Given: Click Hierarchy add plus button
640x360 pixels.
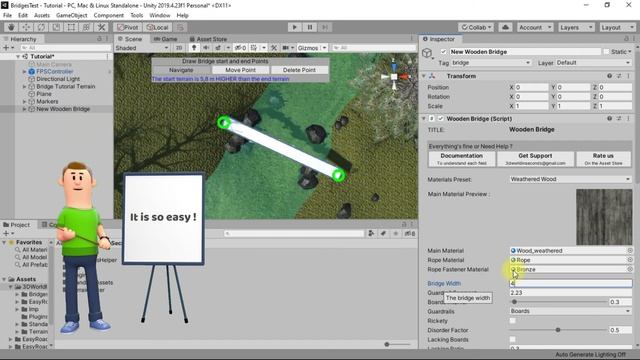Looking at the screenshot, I should coord(6,48).
